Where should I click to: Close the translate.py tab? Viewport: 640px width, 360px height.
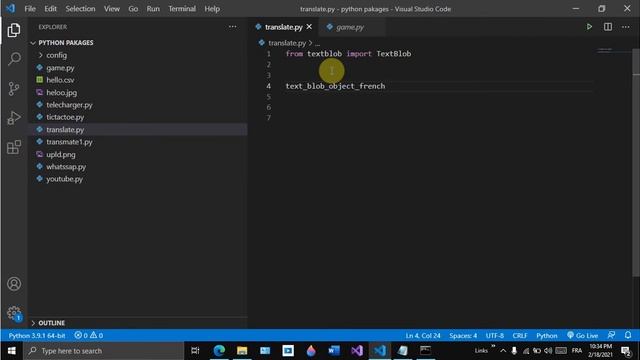point(309,27)
